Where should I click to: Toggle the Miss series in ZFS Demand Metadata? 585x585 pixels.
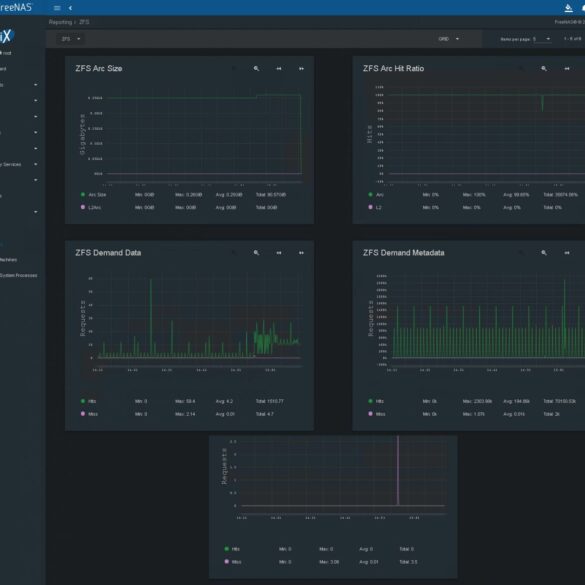(377, 414)
